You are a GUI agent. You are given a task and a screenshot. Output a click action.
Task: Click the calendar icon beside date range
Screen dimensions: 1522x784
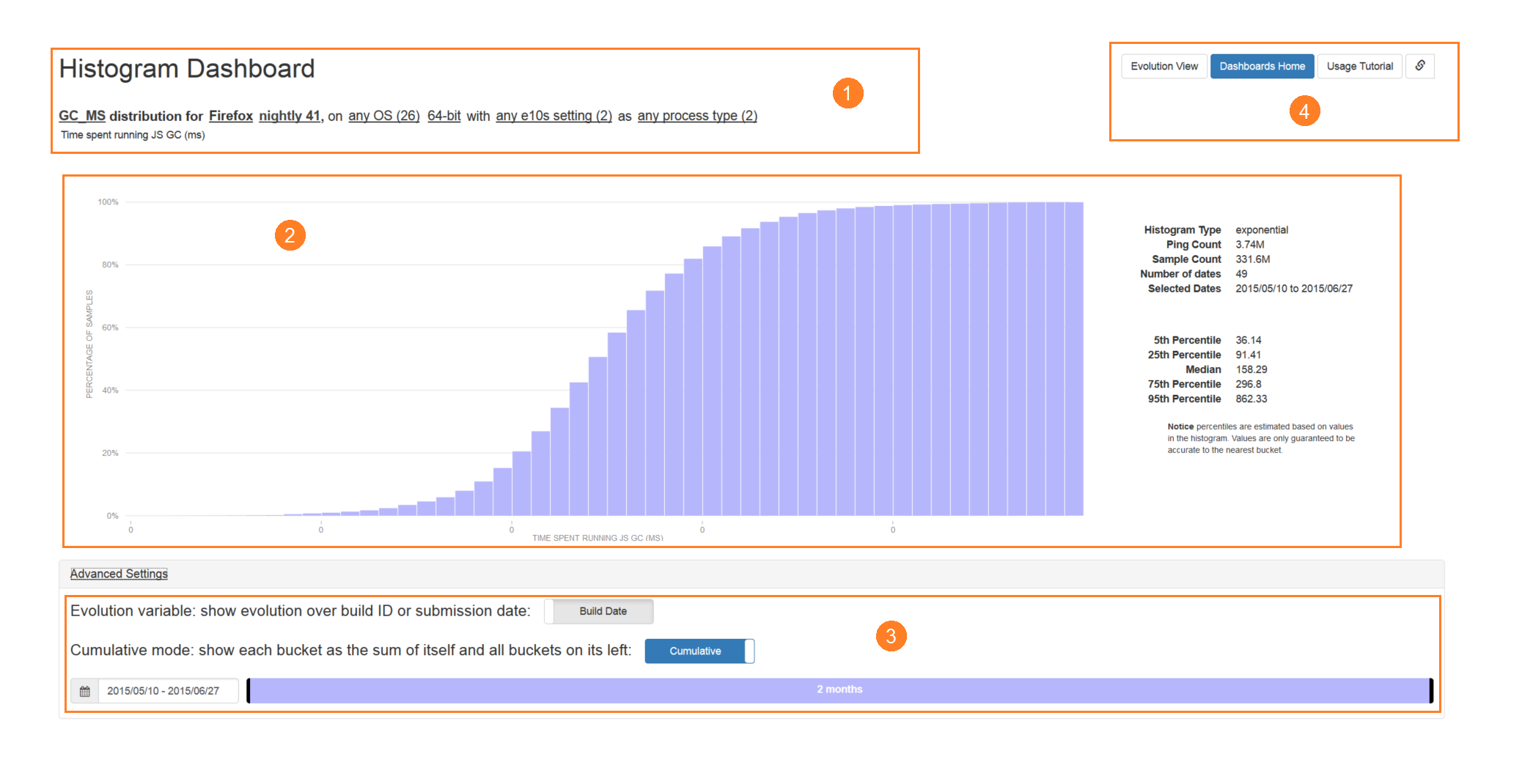(85, 691)
